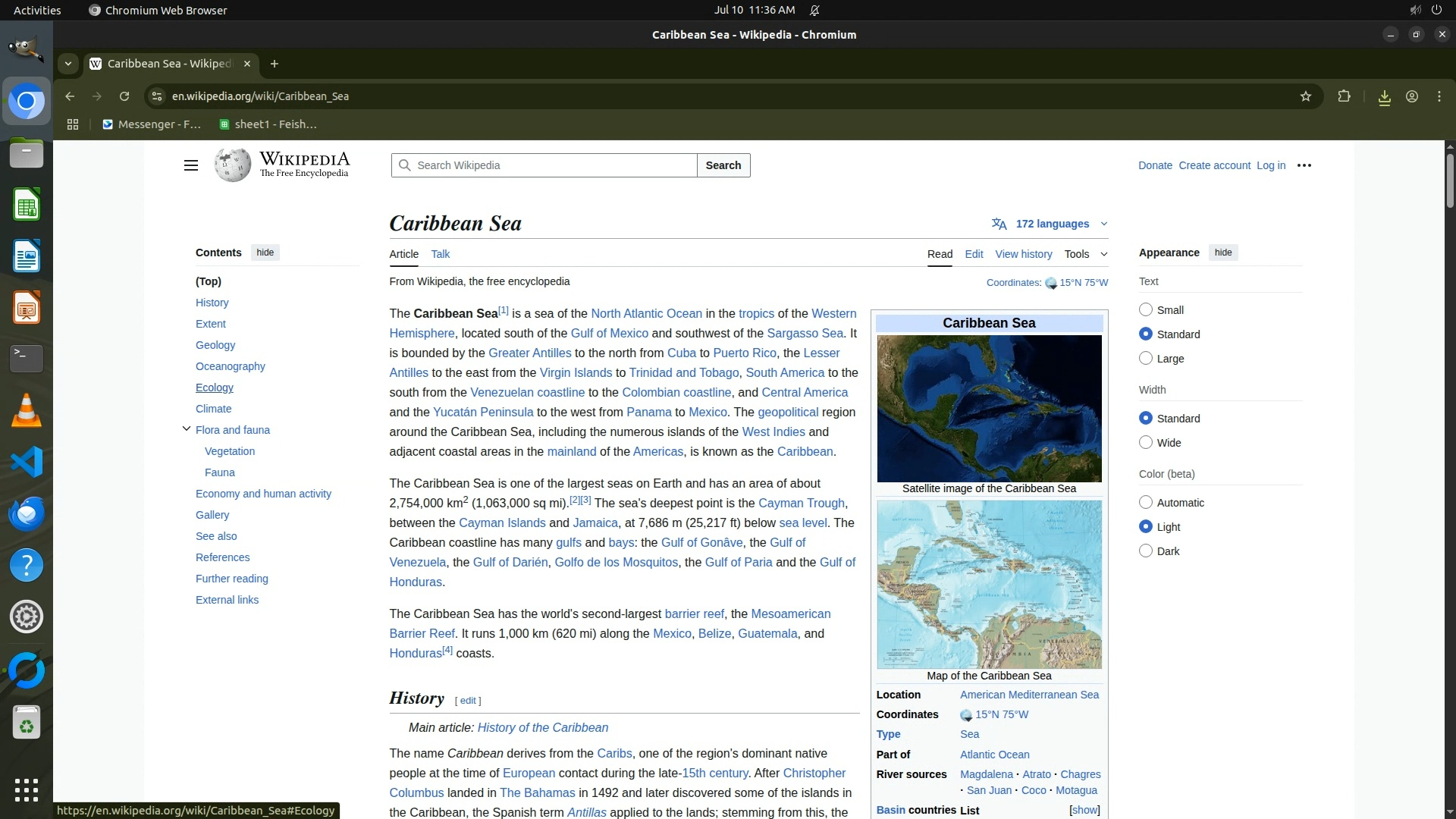Image resolution: width=1456 pixels, height=819 pixels.
Task: Open the bookmarks apps grid icon
Action: click(x=73, y=124)
